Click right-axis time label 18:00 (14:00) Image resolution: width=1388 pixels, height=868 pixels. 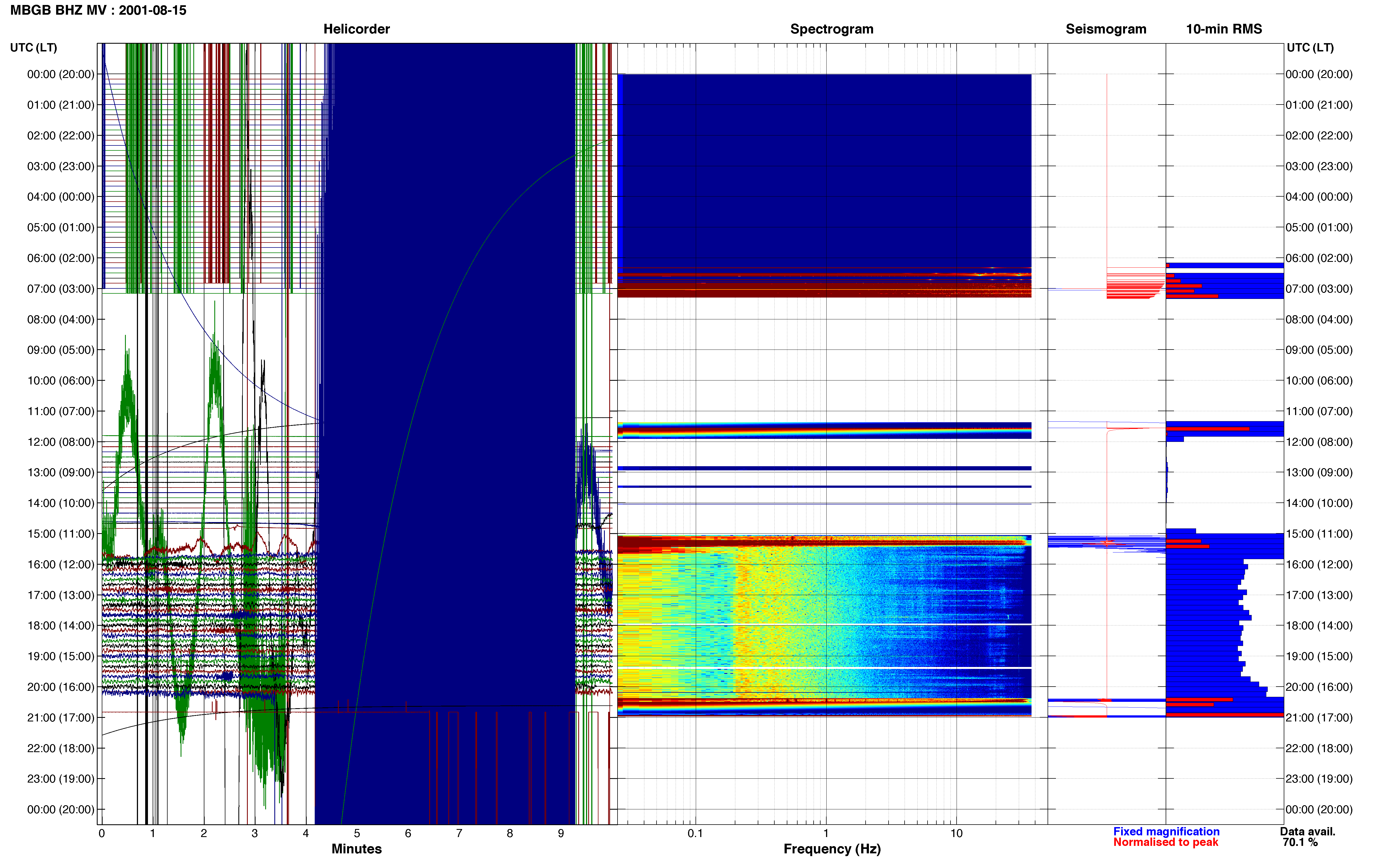point(1319,626)
